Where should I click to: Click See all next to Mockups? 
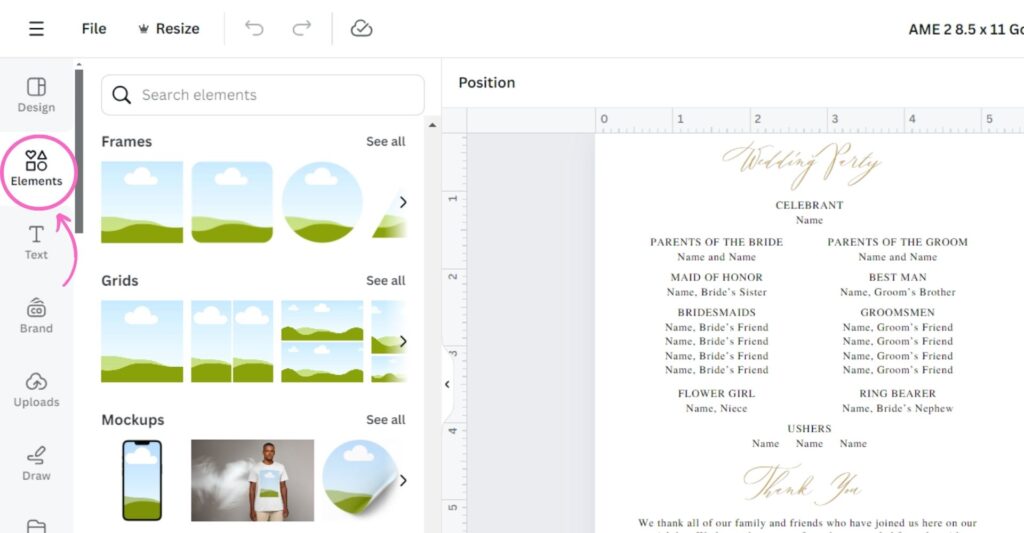385,420
